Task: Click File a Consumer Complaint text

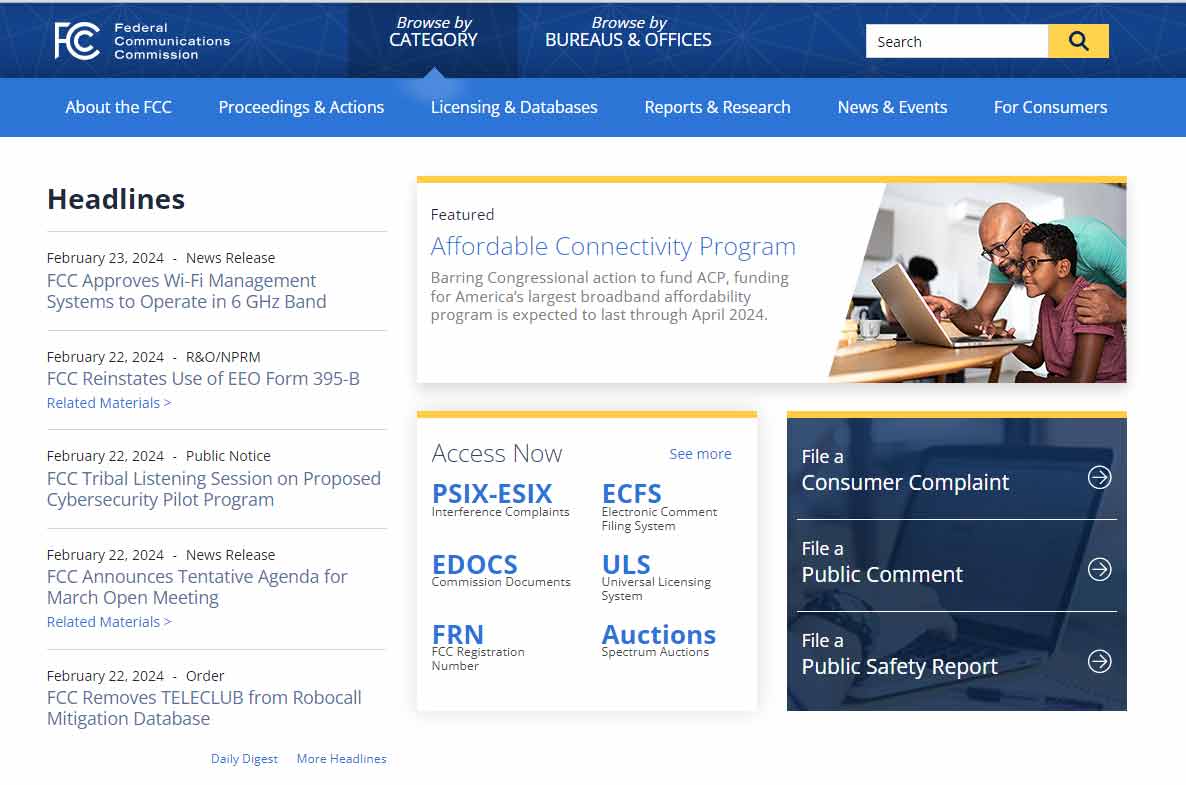Action: point(905,470)
